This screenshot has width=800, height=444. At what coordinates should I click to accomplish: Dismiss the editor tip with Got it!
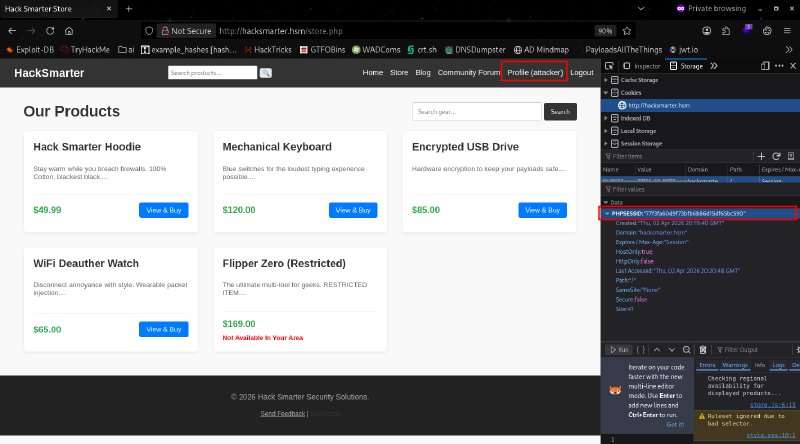[x=675, y=424]
